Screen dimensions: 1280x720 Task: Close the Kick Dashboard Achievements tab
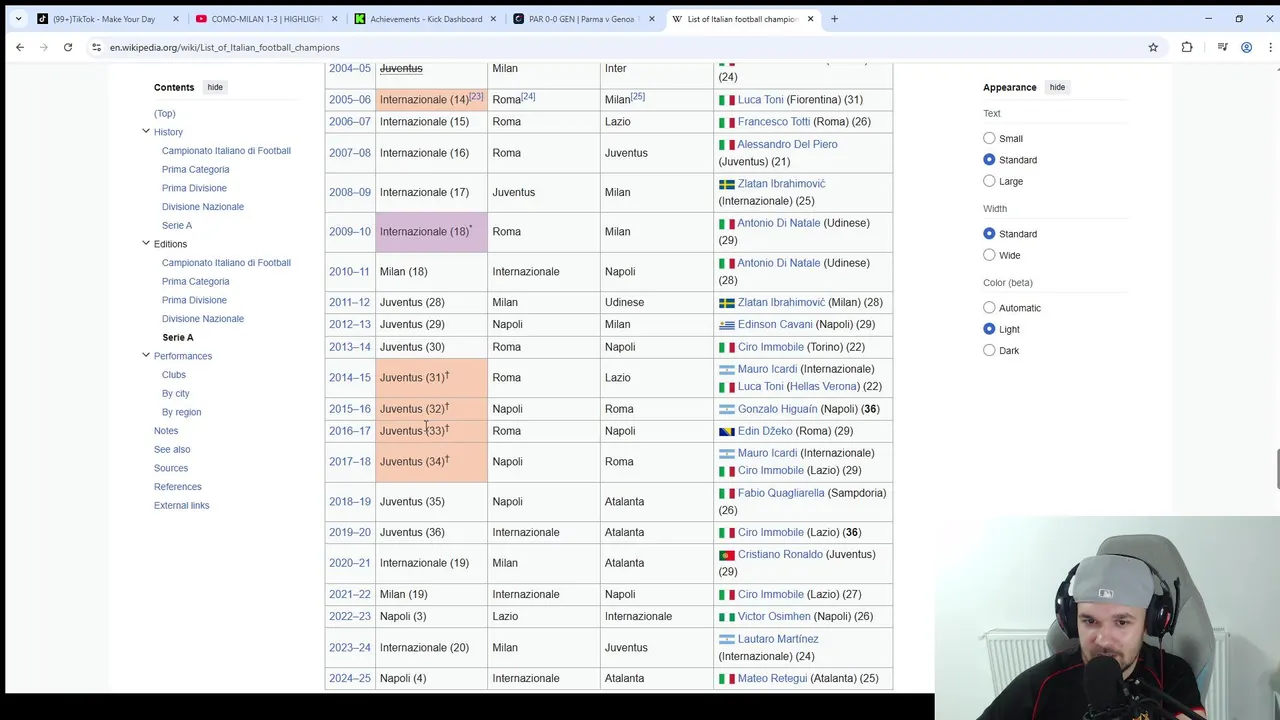[493, 19]
